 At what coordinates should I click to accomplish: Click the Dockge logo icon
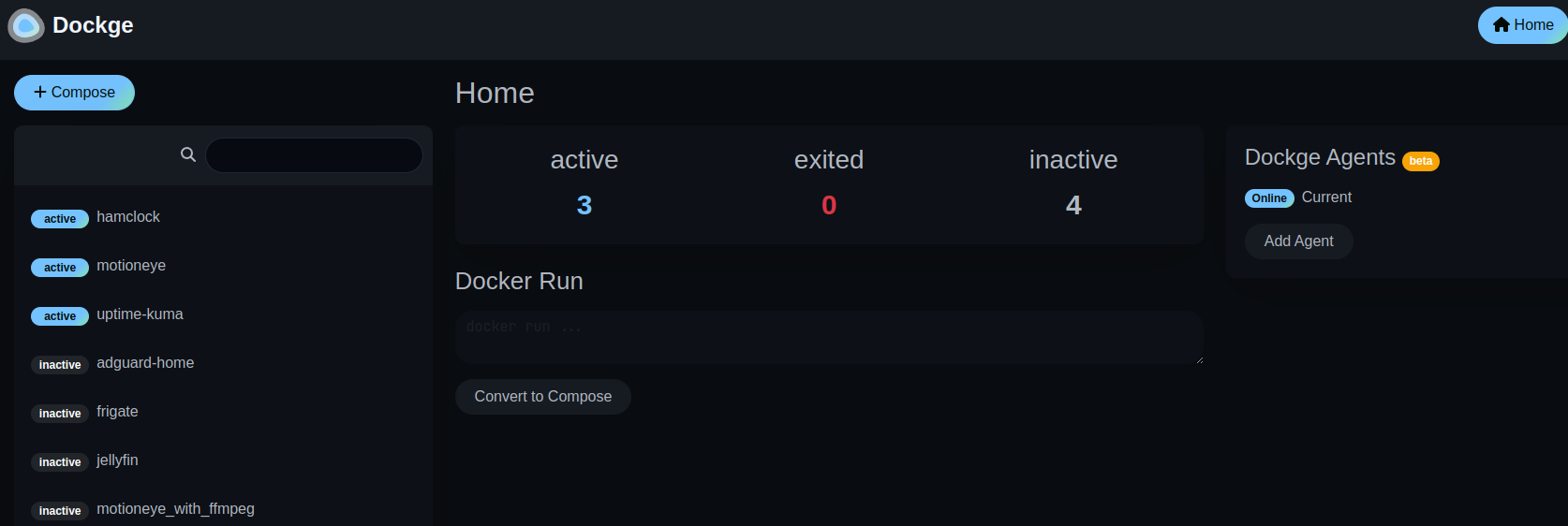(x=26, y=25)
